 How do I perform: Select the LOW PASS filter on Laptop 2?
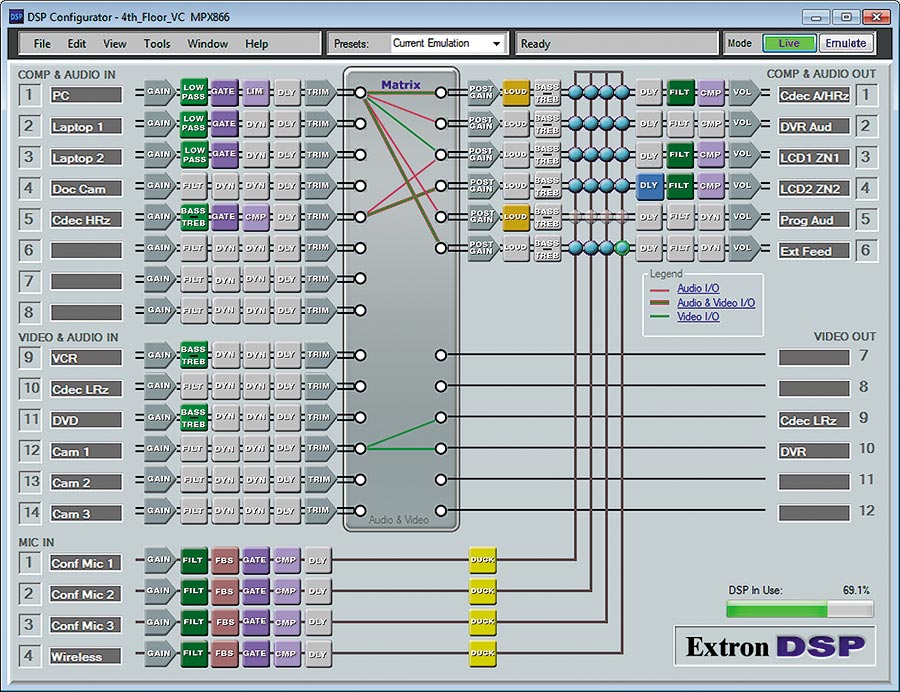192,157
